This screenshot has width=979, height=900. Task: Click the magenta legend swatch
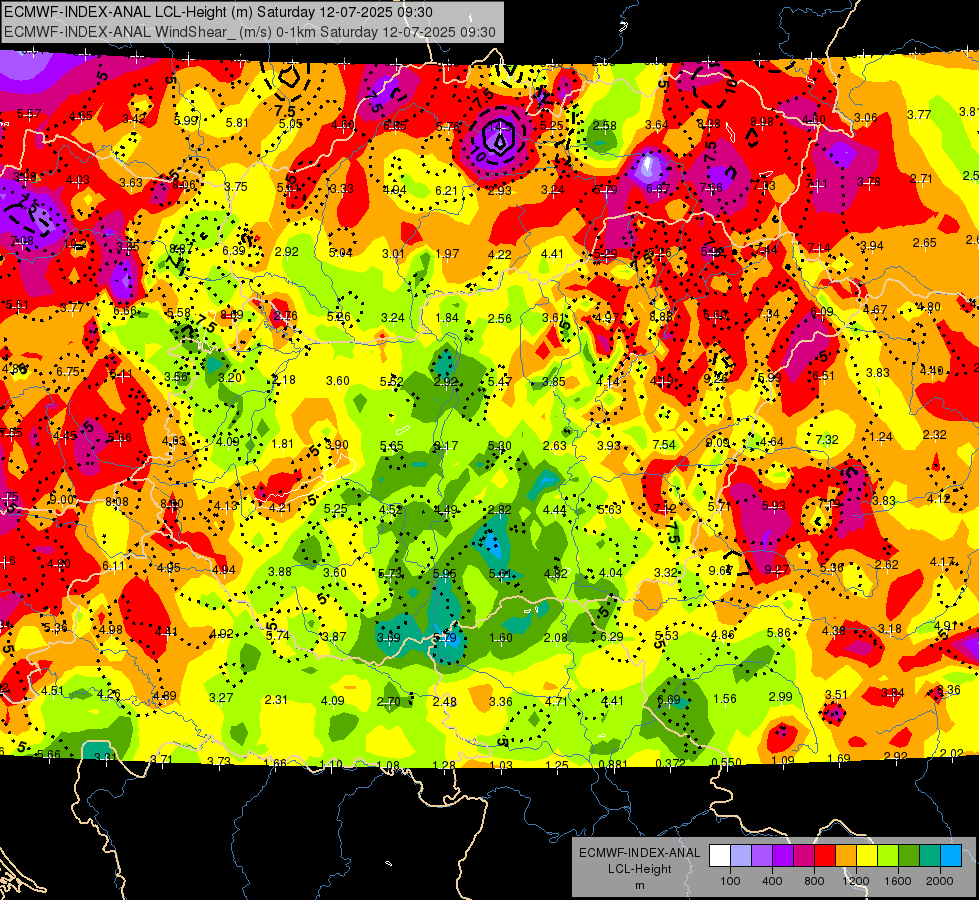(x=804, y=856)
